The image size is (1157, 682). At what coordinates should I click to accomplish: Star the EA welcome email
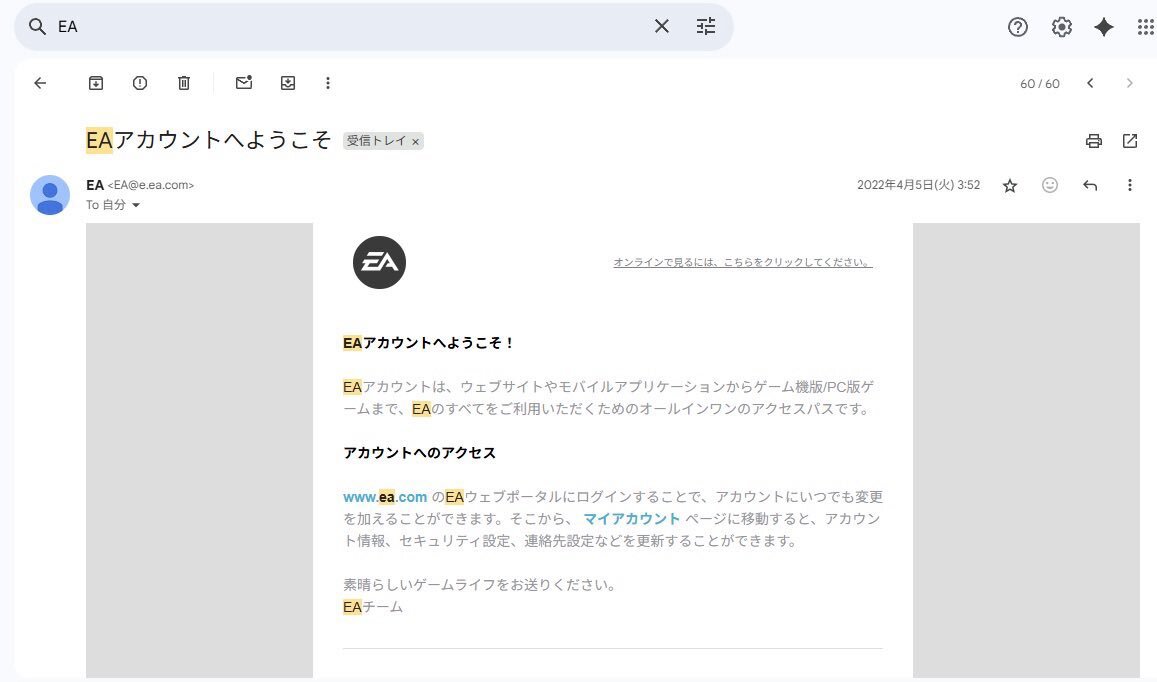1010,185
